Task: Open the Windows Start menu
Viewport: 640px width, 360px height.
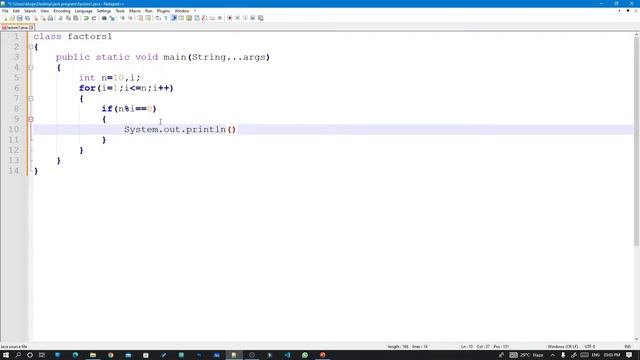Action: coord(6,355)
